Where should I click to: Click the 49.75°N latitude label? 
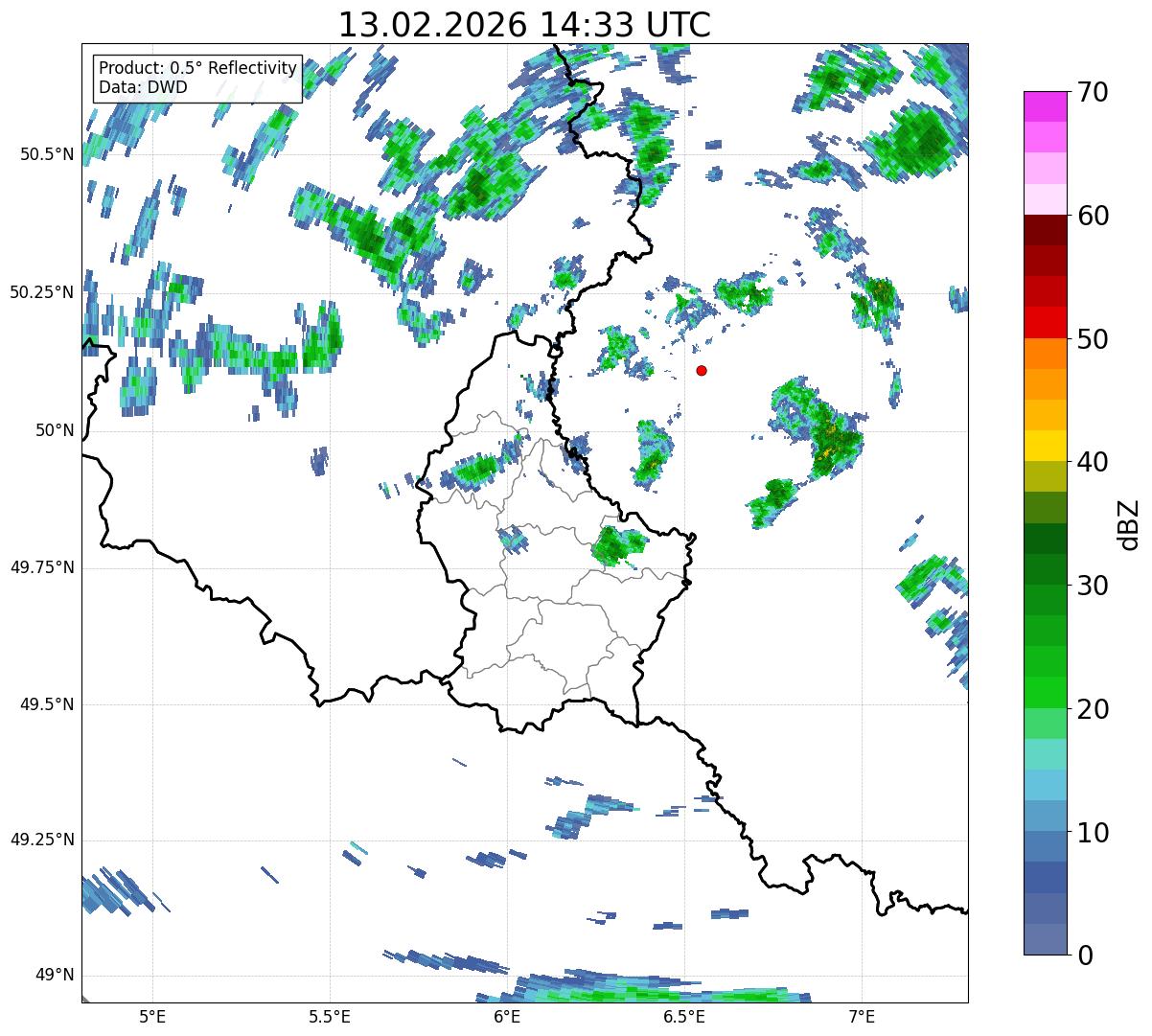pyautogui.click(x=42, y=567)
